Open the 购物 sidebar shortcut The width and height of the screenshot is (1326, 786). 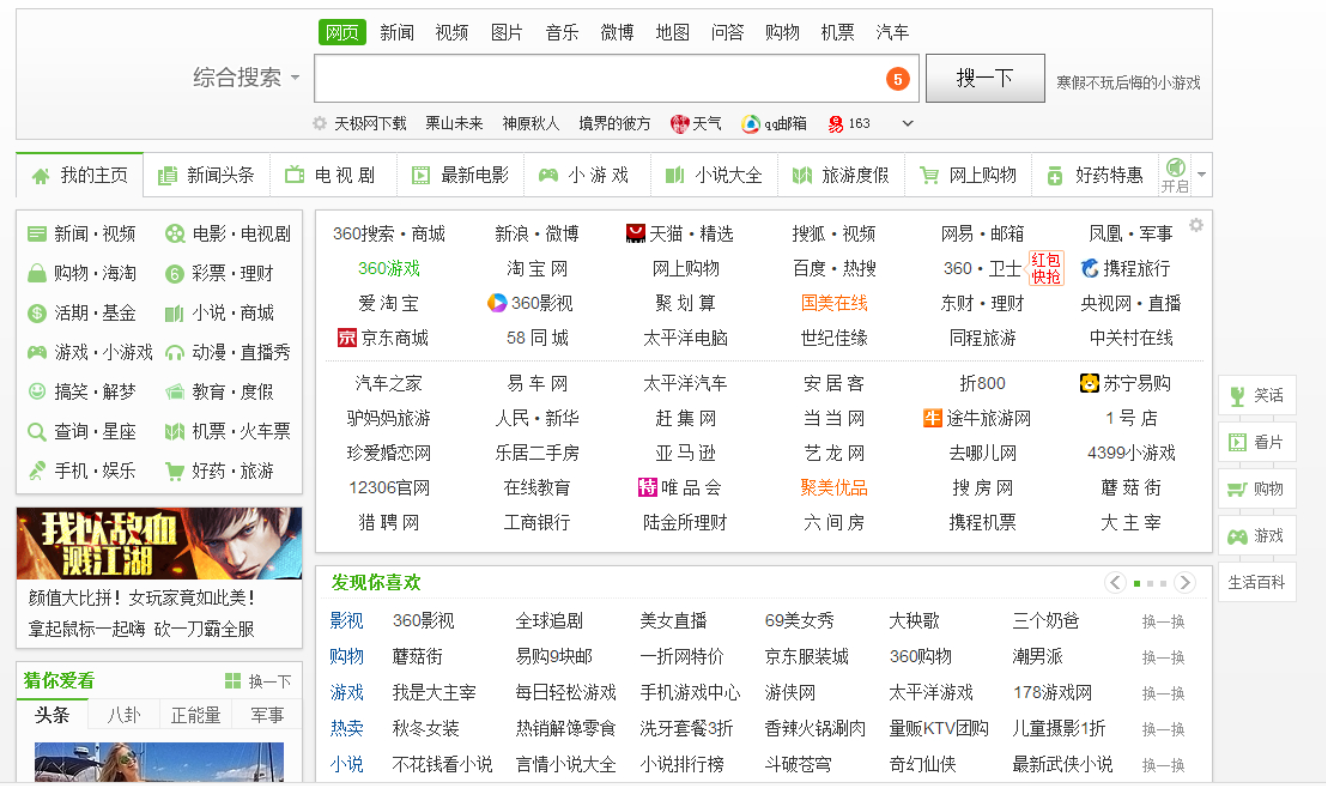pyautogui.click(x=1257, y=488)
